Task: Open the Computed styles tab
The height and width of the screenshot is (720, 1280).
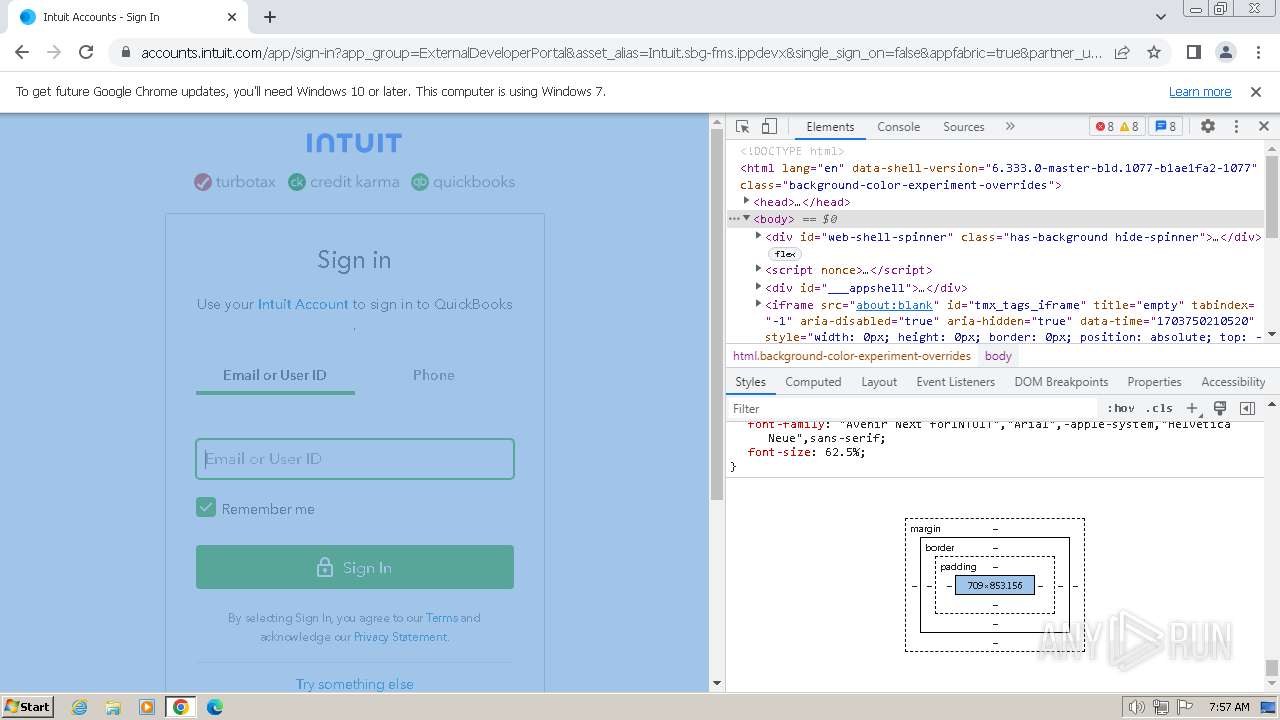Action: pos(813,382)
